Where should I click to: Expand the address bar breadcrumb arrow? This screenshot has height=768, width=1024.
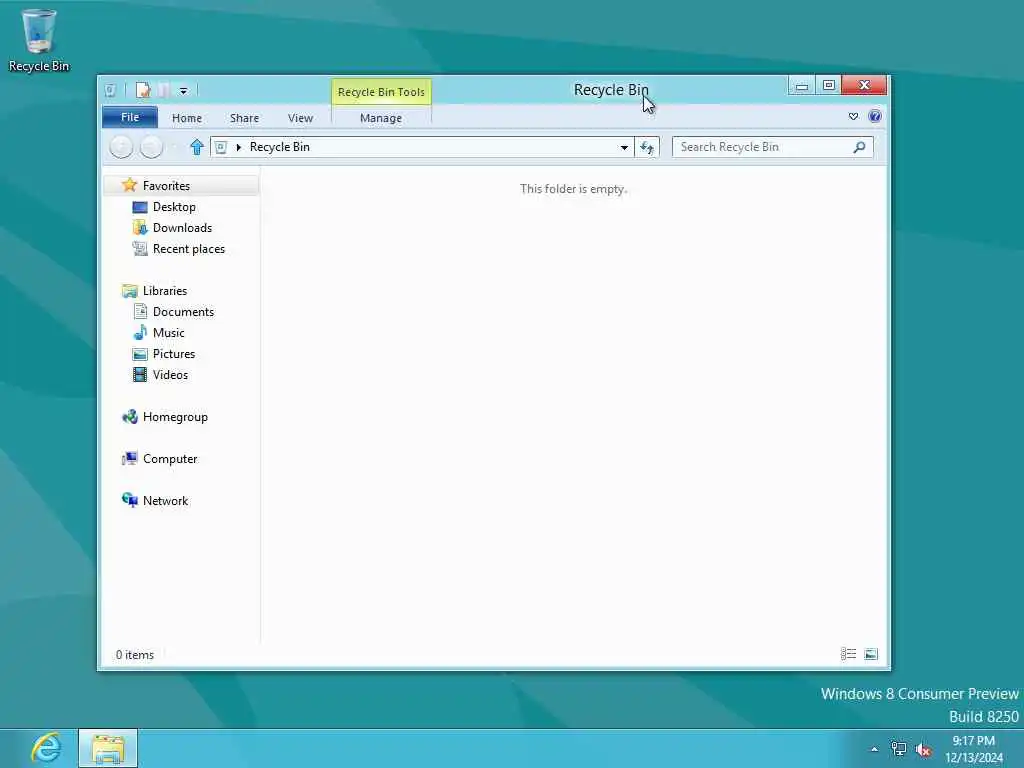pos(238,148)
